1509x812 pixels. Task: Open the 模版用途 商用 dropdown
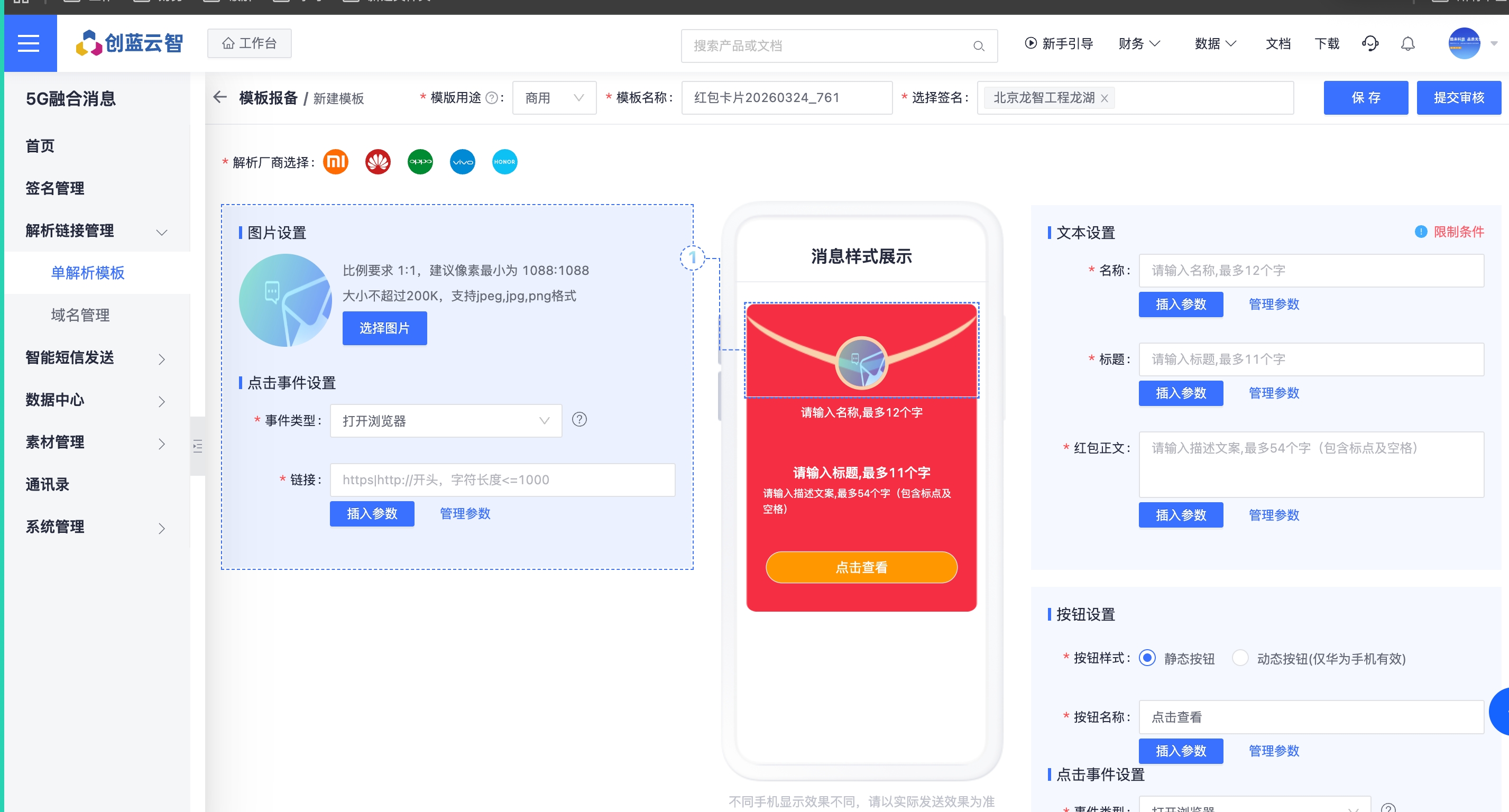point(554,98)
